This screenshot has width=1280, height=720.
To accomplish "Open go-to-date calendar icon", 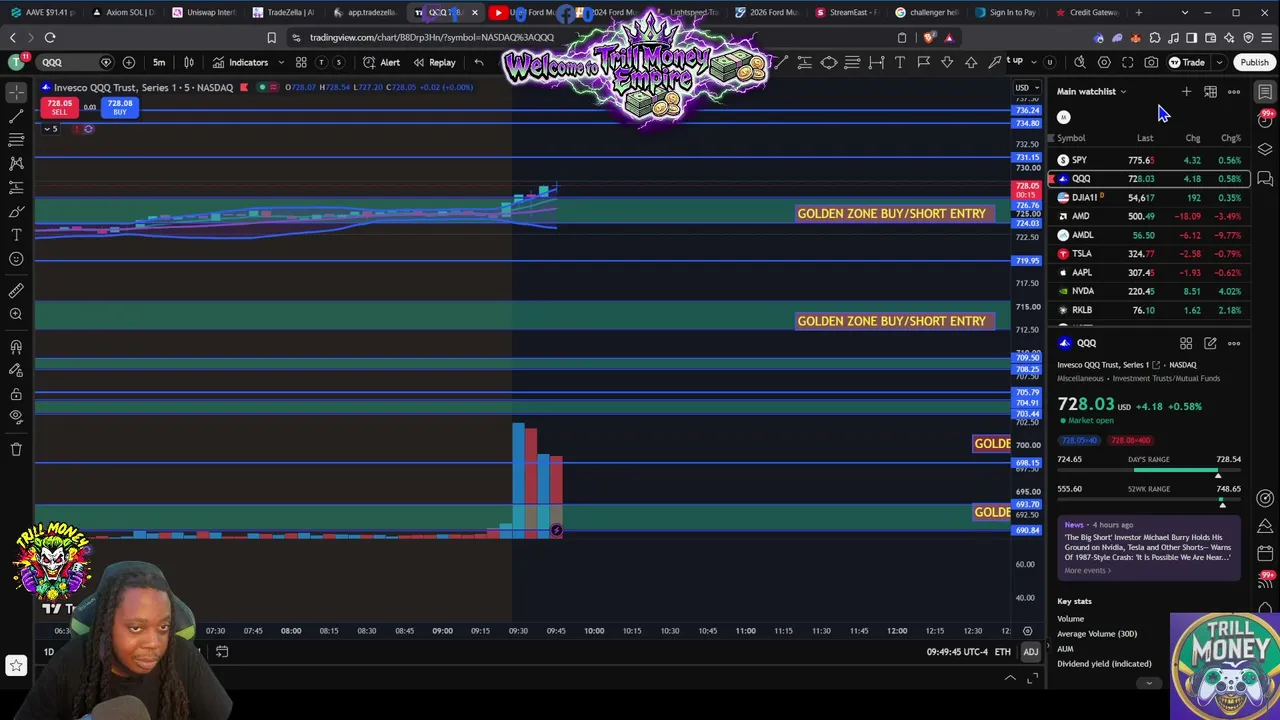I will 222,652.
